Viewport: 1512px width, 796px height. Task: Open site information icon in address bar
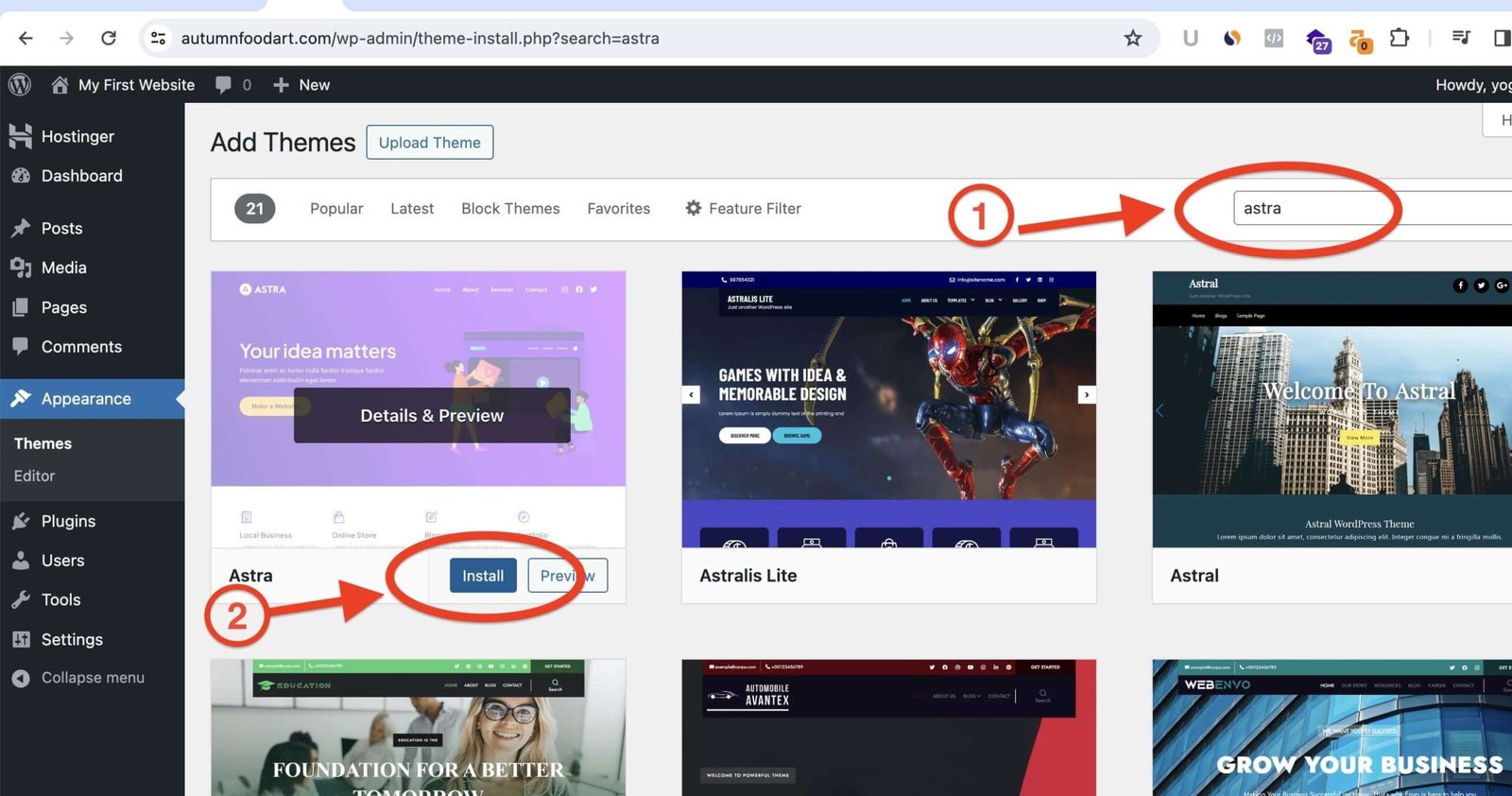[x=159, y=38]
